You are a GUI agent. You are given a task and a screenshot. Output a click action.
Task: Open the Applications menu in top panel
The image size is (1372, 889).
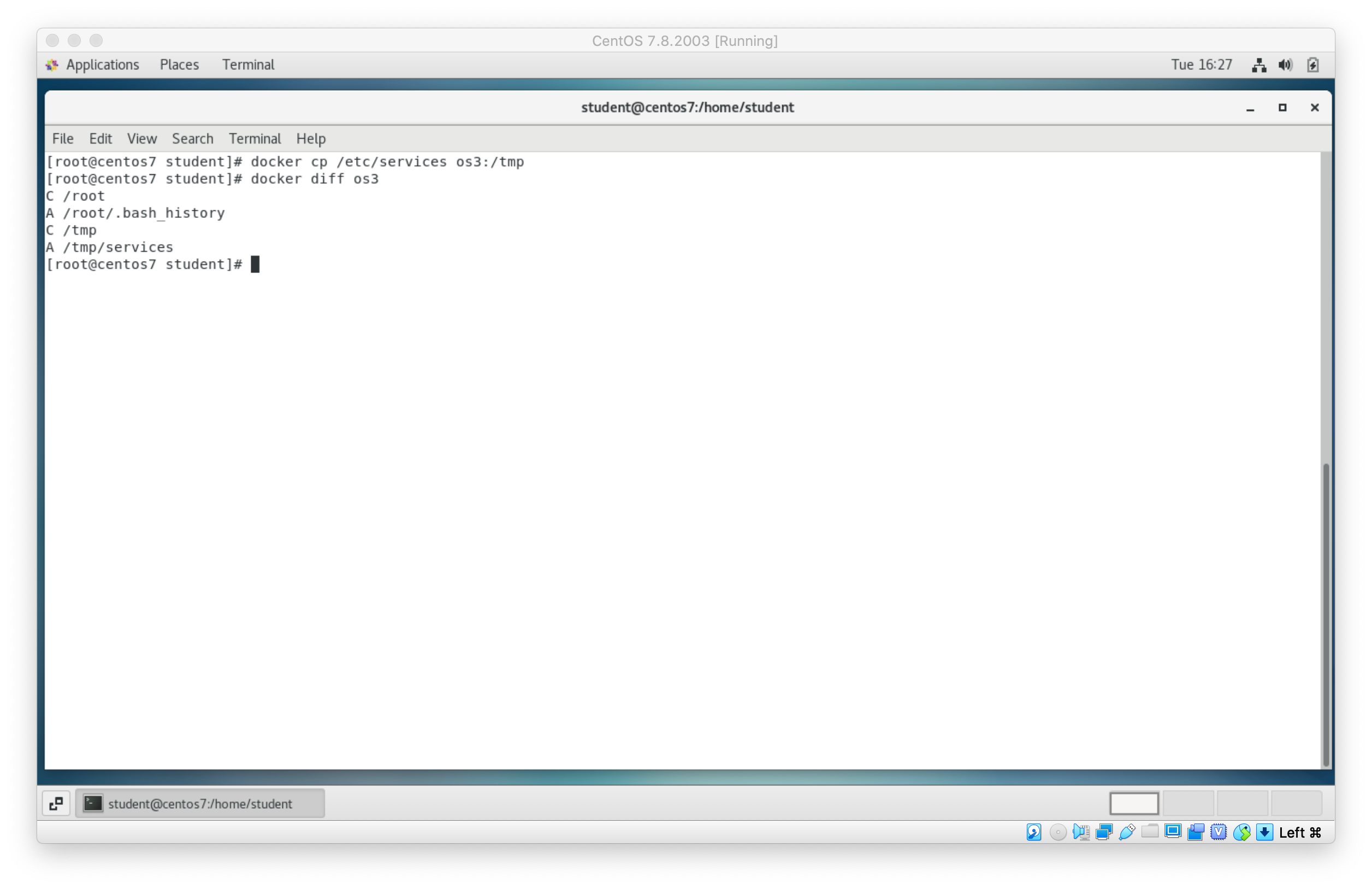coord(102,64)
